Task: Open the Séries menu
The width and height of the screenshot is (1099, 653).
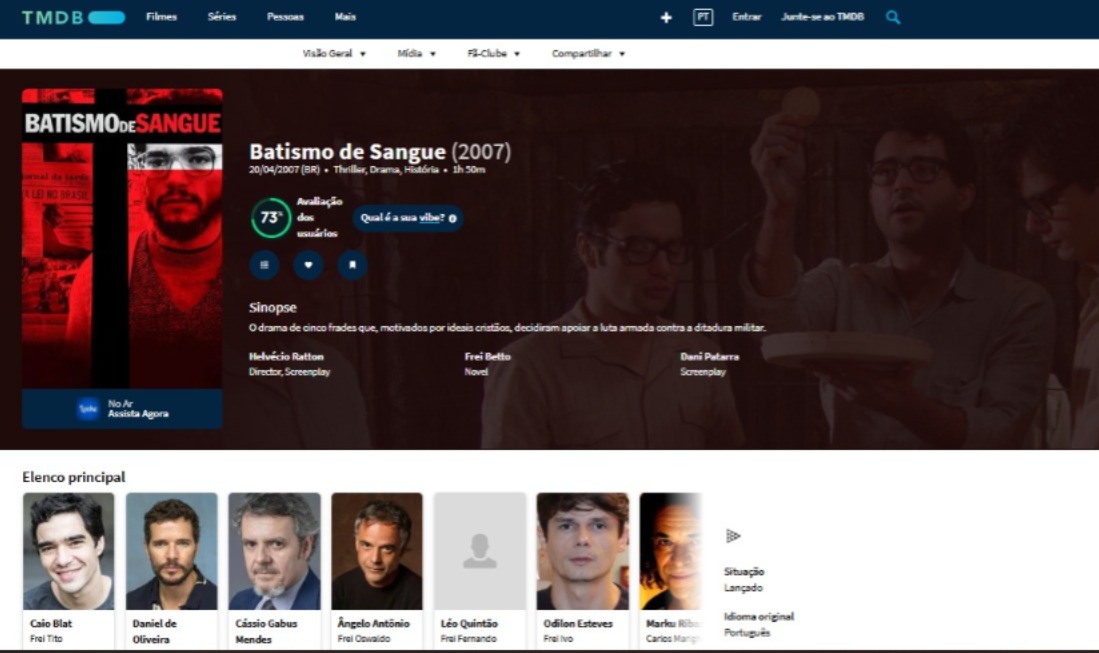Action: 222,17
